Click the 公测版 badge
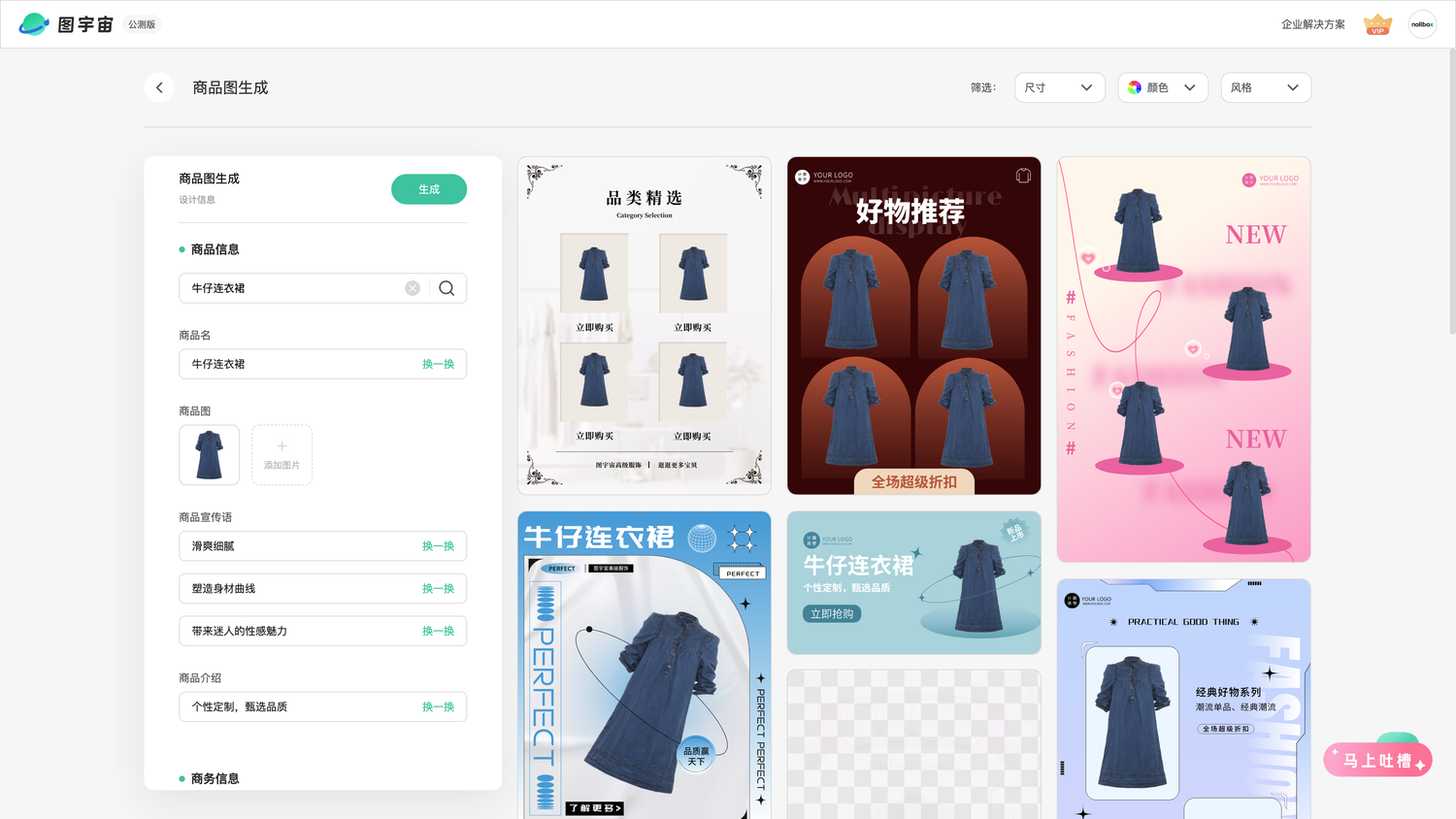The width and height of the screenshot is (1456, 819). (142, 24)
